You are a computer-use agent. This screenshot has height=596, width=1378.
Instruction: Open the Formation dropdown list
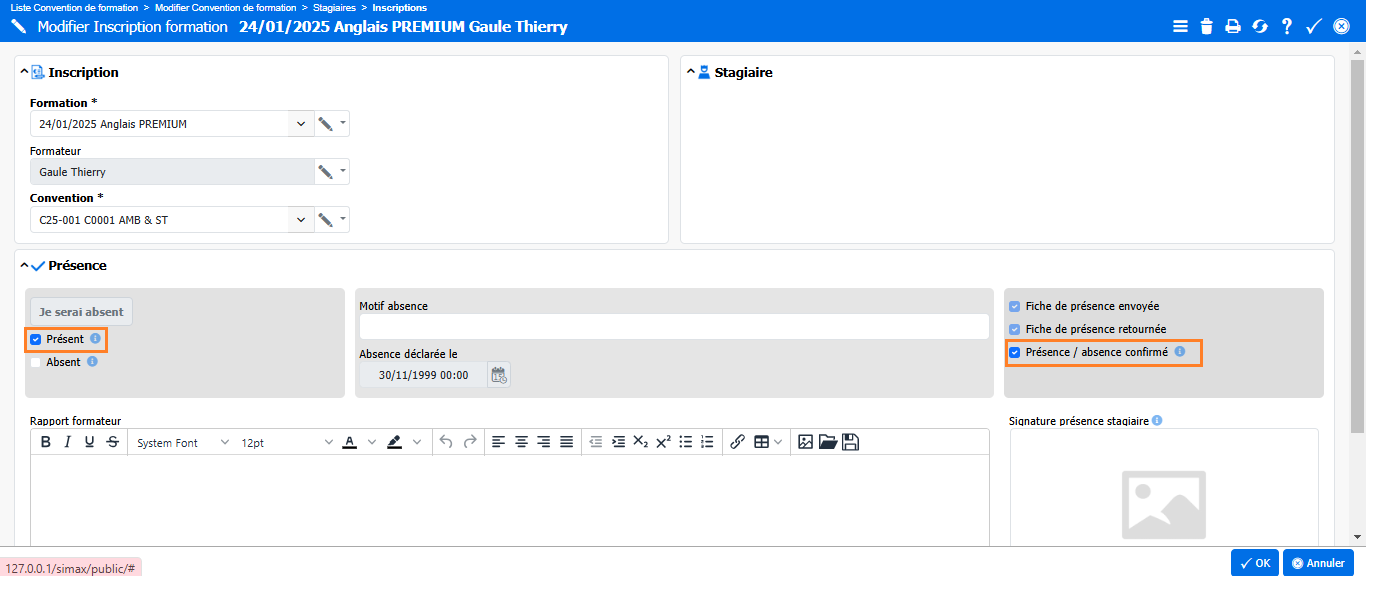[x=300, y=124]
